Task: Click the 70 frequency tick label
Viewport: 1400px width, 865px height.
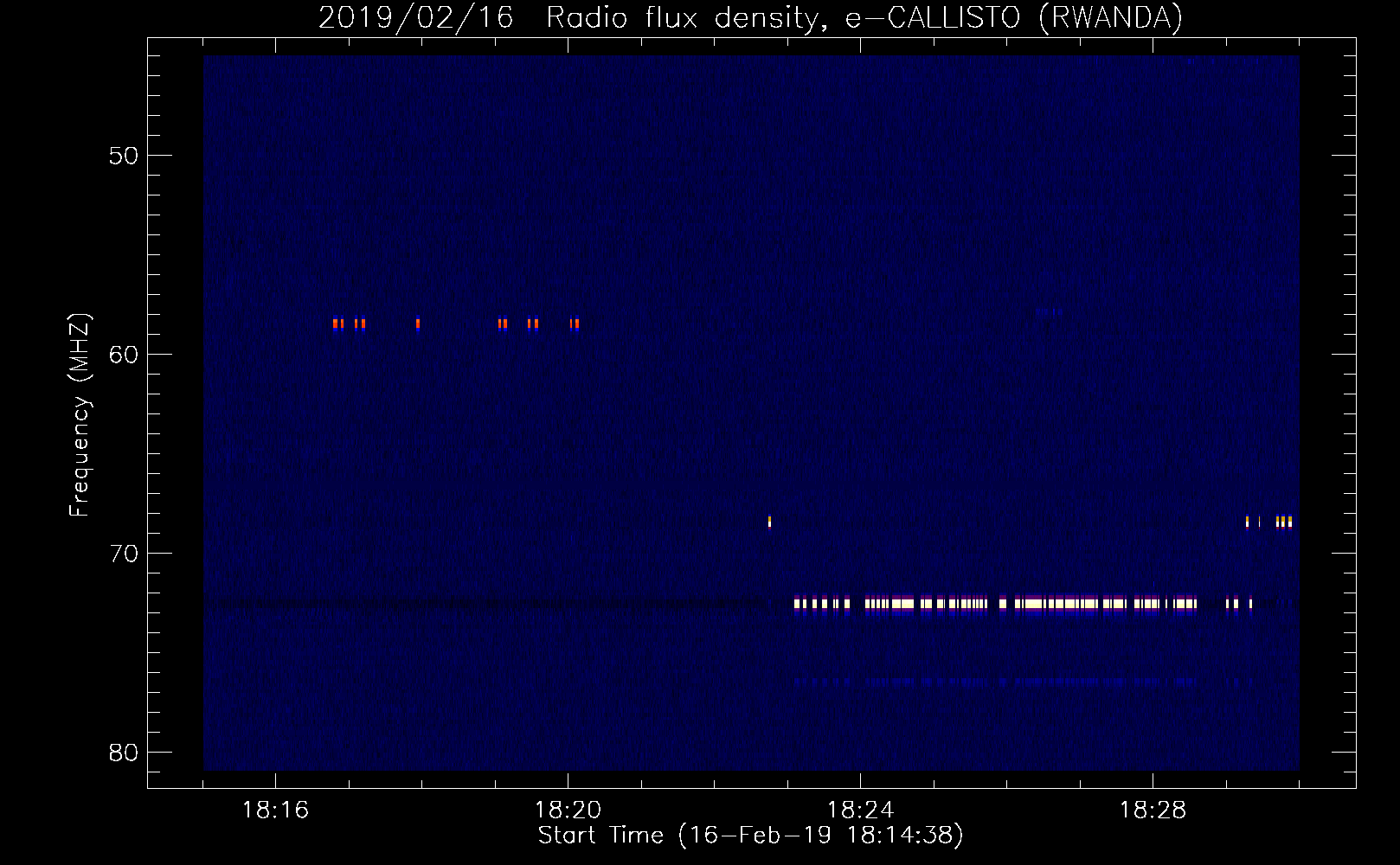Action: 124,554
